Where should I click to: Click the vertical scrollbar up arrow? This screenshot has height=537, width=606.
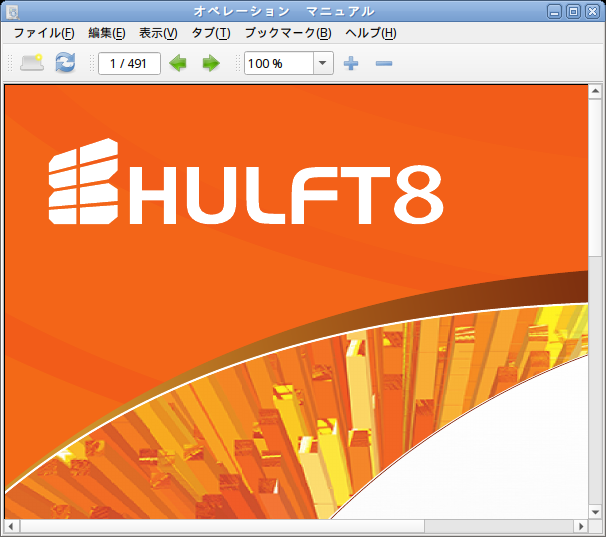tap(595, 91)
